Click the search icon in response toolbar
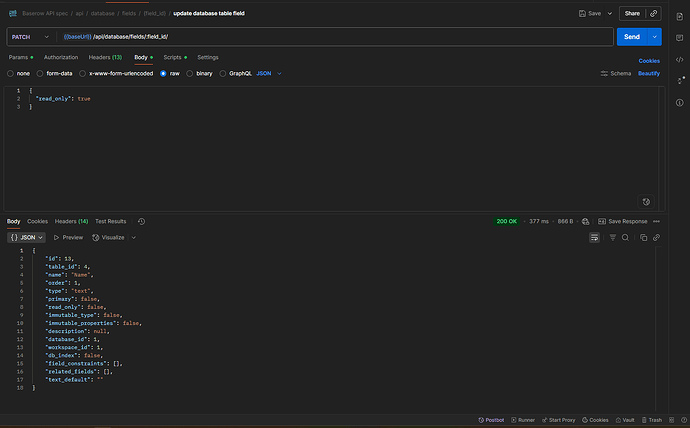This screenshot has width=690, height=428. pyautogui.click(x=625, y=237)
